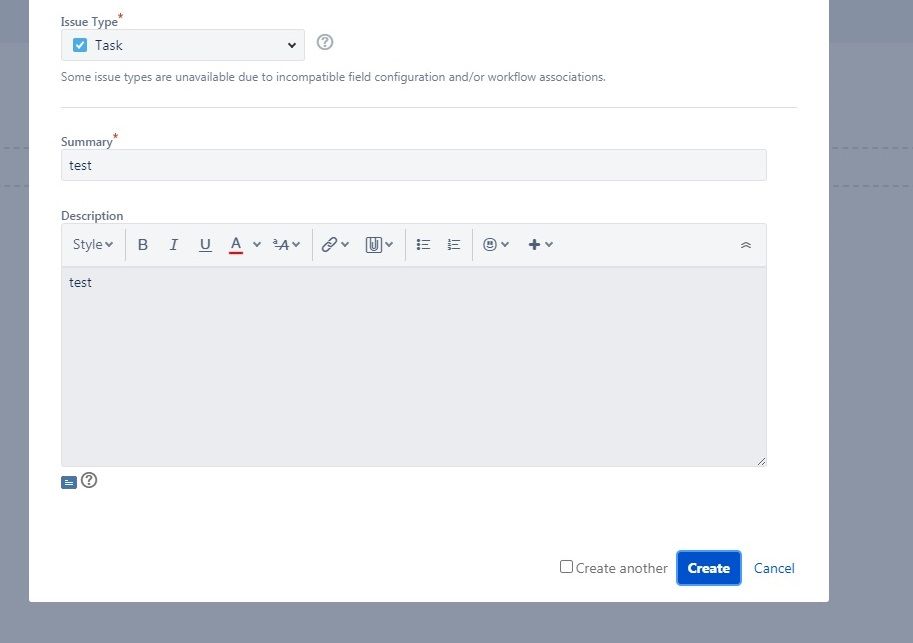
Task: Toggle bold formatting in description toolbar
Action: coord(143,245)
